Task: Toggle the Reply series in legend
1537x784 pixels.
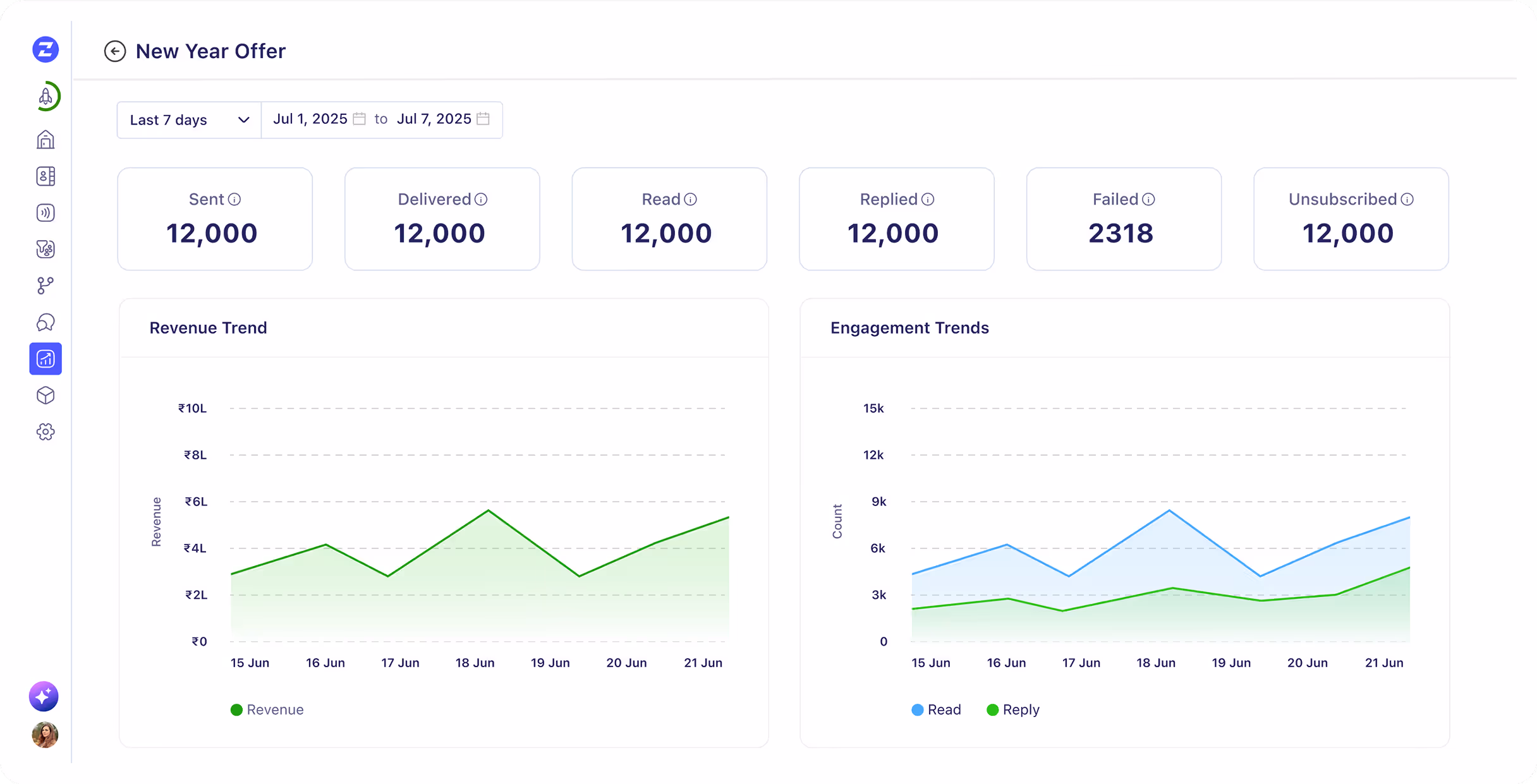Action: click(1012, 710)
